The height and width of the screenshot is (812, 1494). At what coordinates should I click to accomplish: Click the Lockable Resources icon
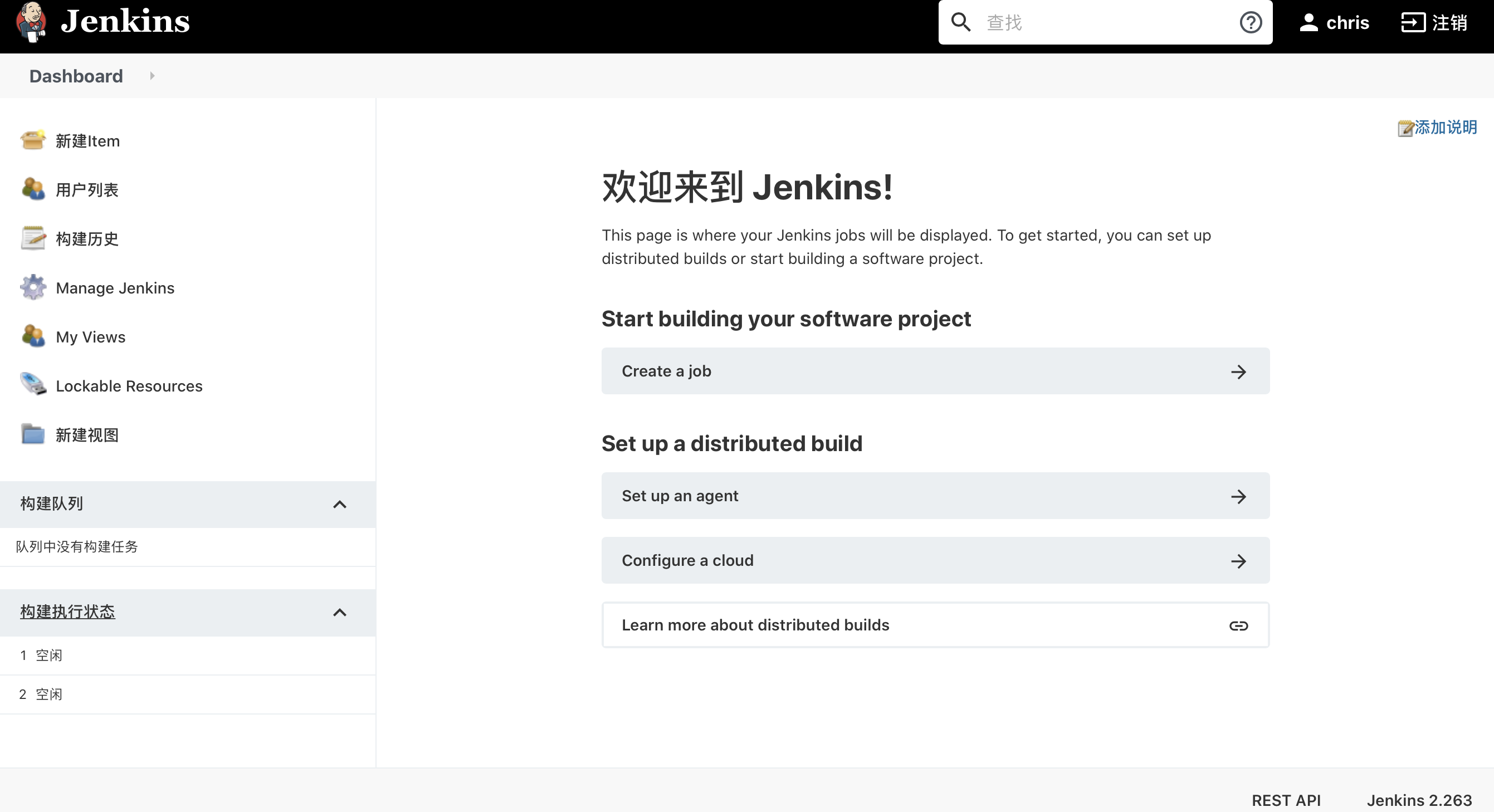(x=33, y=385)
